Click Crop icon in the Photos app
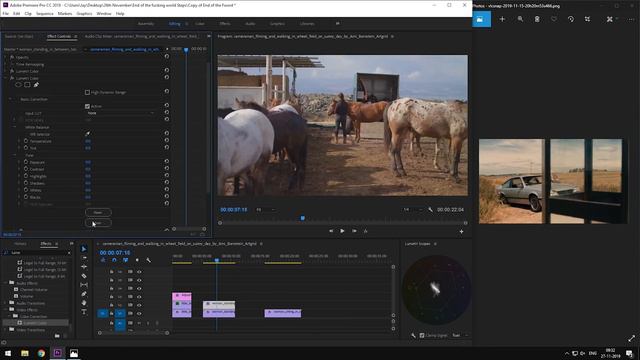This screenshot has width=640, height=360. coord(587,19)
